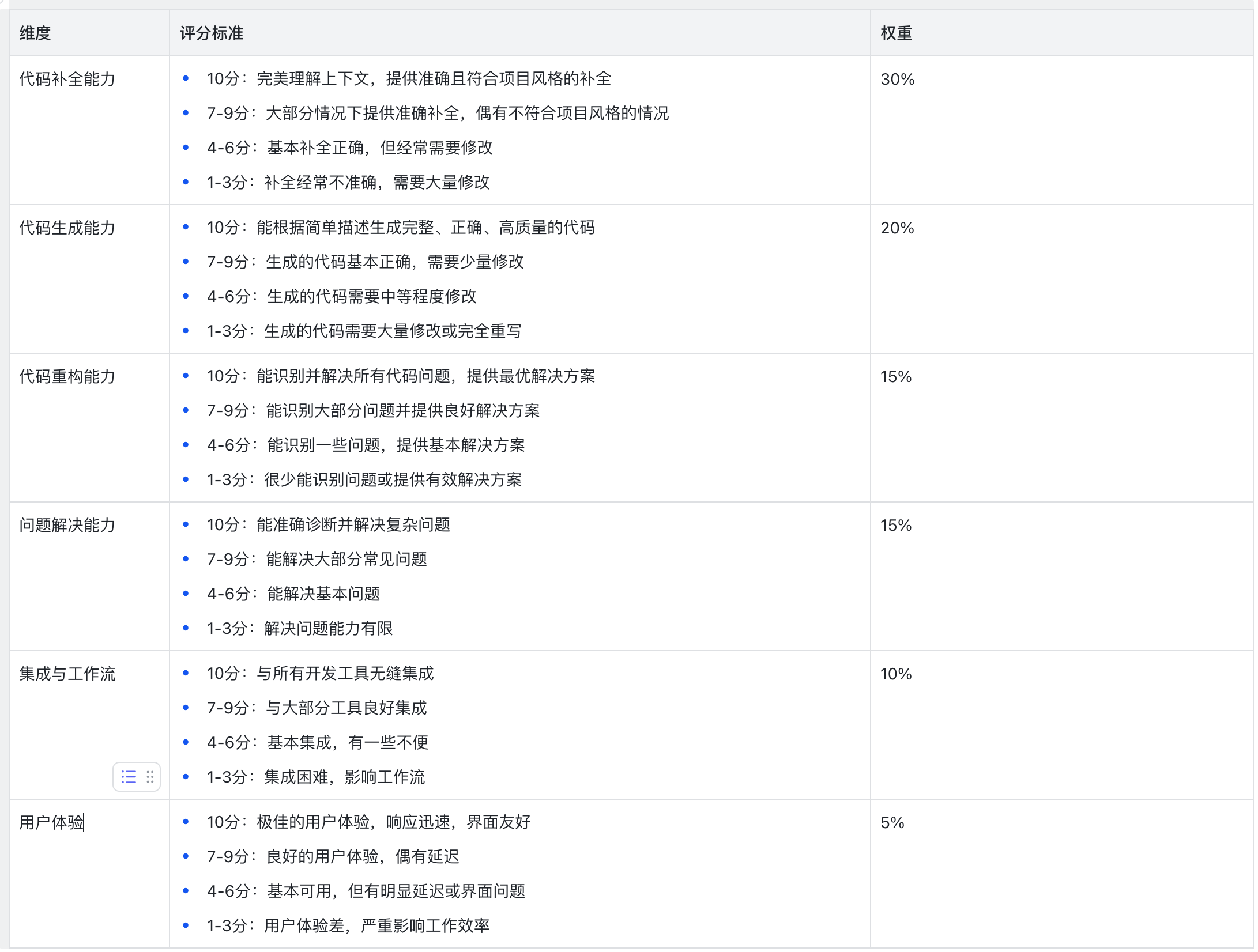Click the 20% weight cell
Viewport: 1258px width, 952px height.
[897, 228]
